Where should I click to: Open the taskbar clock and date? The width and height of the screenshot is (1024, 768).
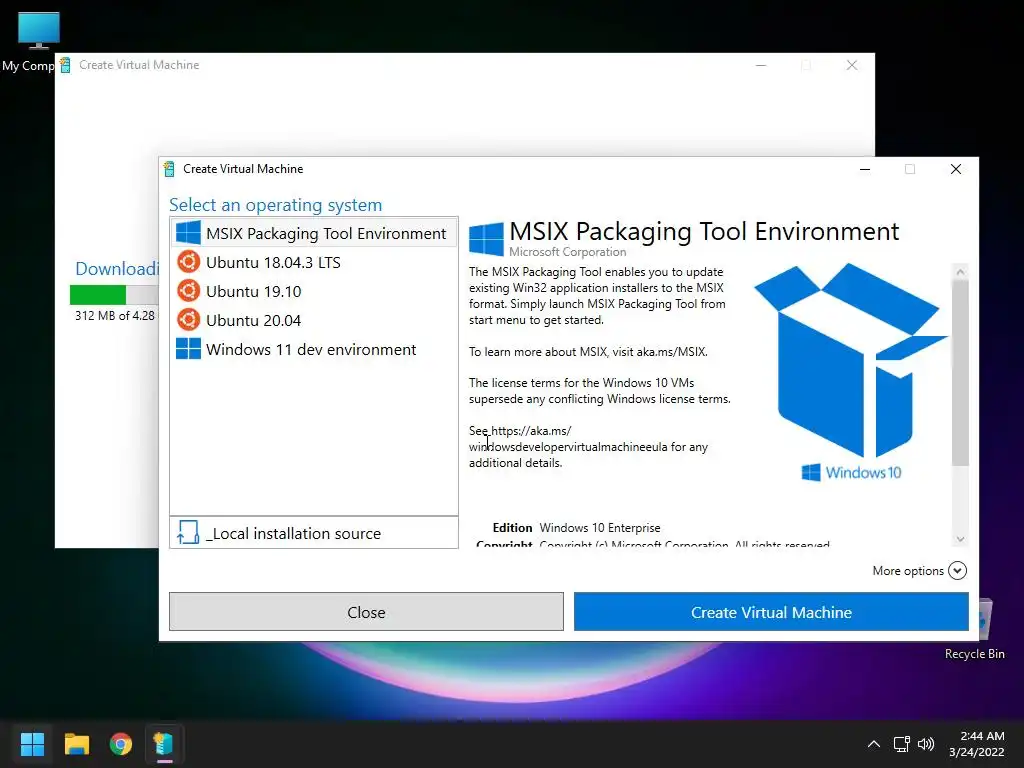click(x=977, y=744)
